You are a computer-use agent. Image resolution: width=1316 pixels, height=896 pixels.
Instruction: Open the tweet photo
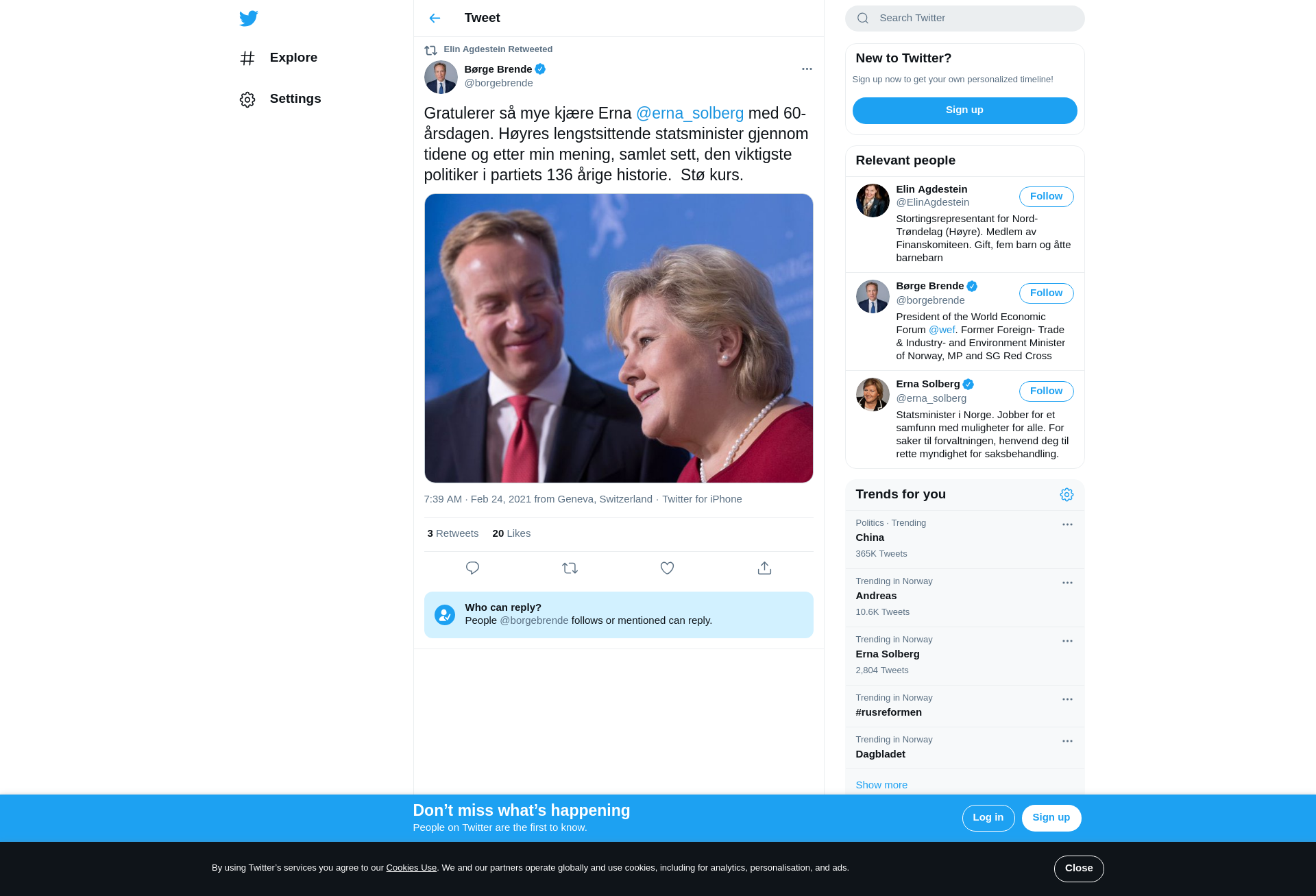pos(618,339)
